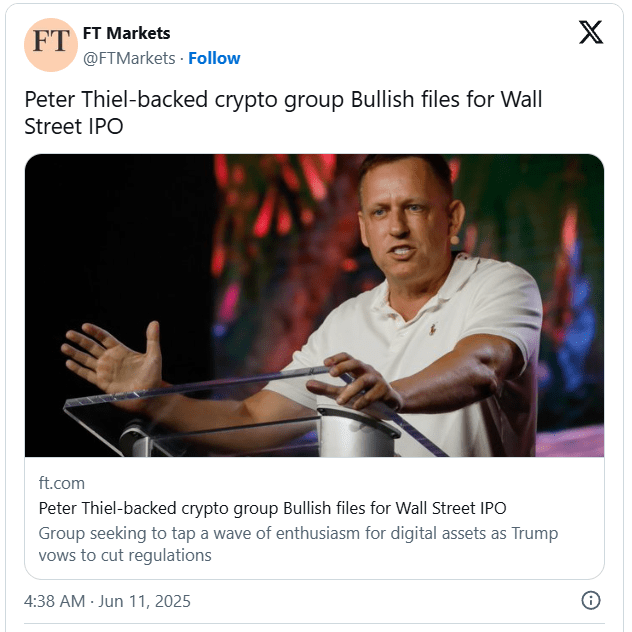Open the 4:38 AM timestamp link

click(x=57, y=601)
